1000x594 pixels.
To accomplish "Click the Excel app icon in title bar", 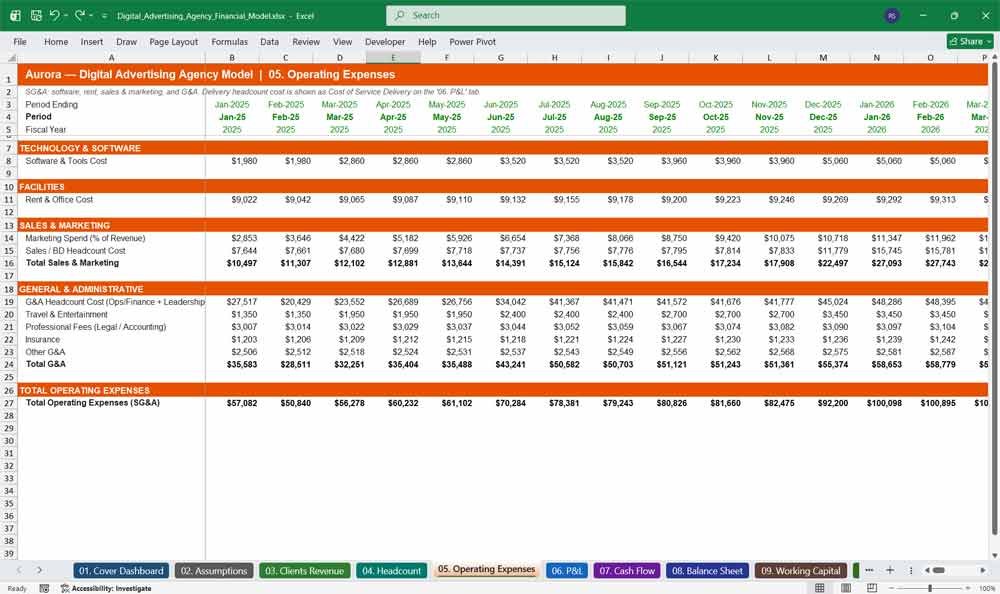I will [15, 15].
